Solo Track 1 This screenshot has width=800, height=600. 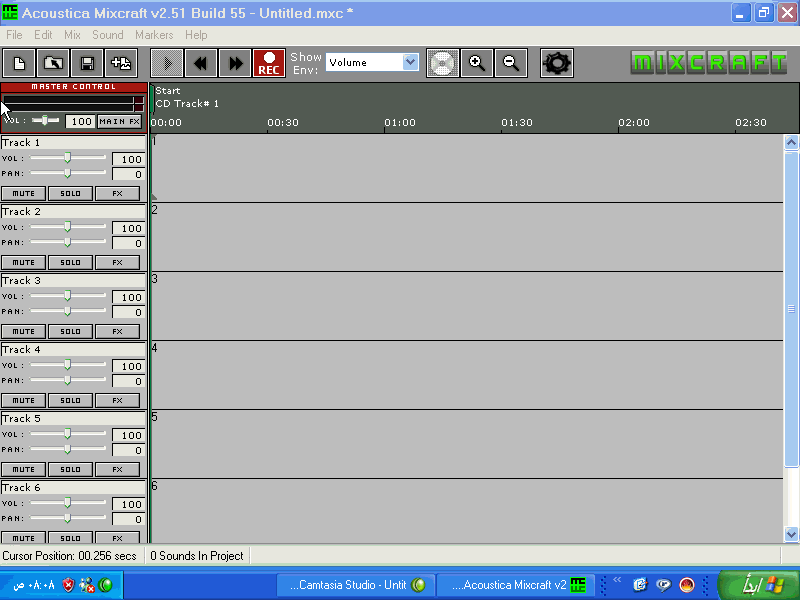coord(70,193)
